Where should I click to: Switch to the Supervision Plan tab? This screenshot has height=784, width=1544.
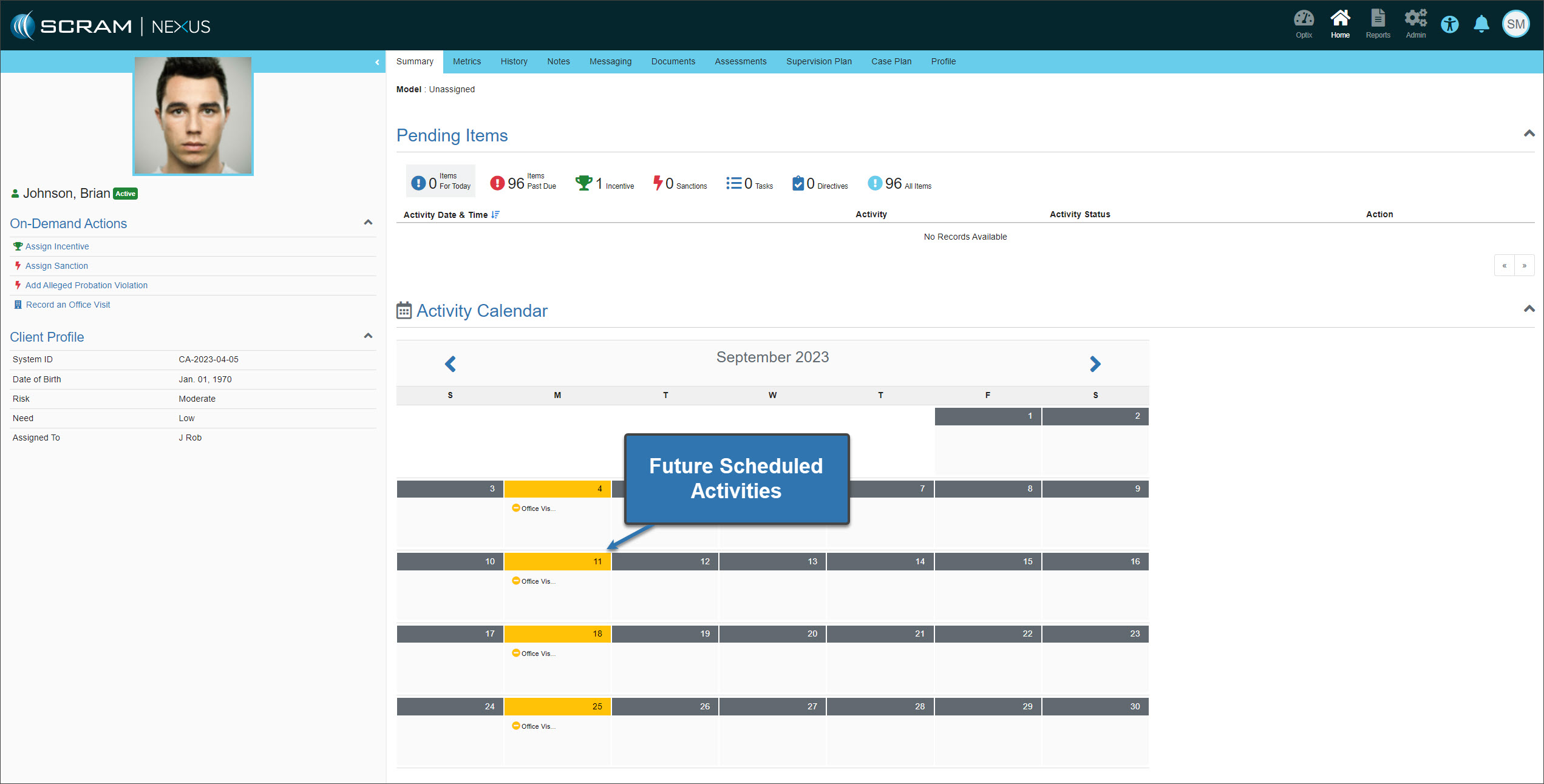pos(818,61)
